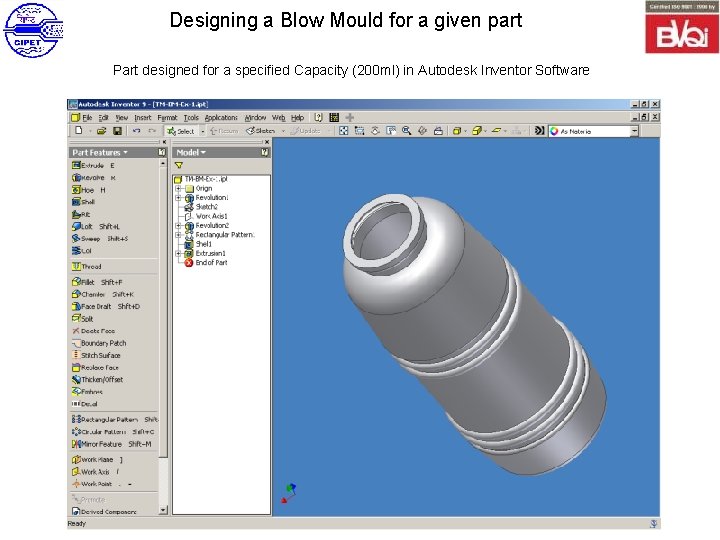Open the View menu
The height and width of the screenshot is (540, 720).
tap(122, 118)
